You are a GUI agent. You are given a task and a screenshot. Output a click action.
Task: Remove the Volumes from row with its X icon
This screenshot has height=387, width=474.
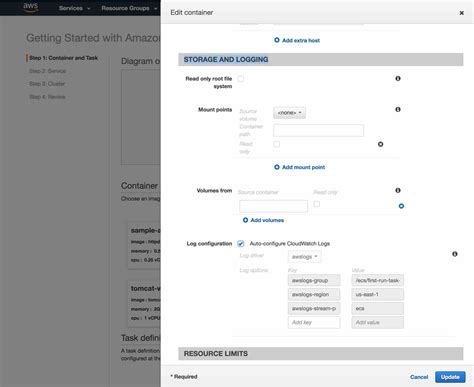tap(401, 206)
